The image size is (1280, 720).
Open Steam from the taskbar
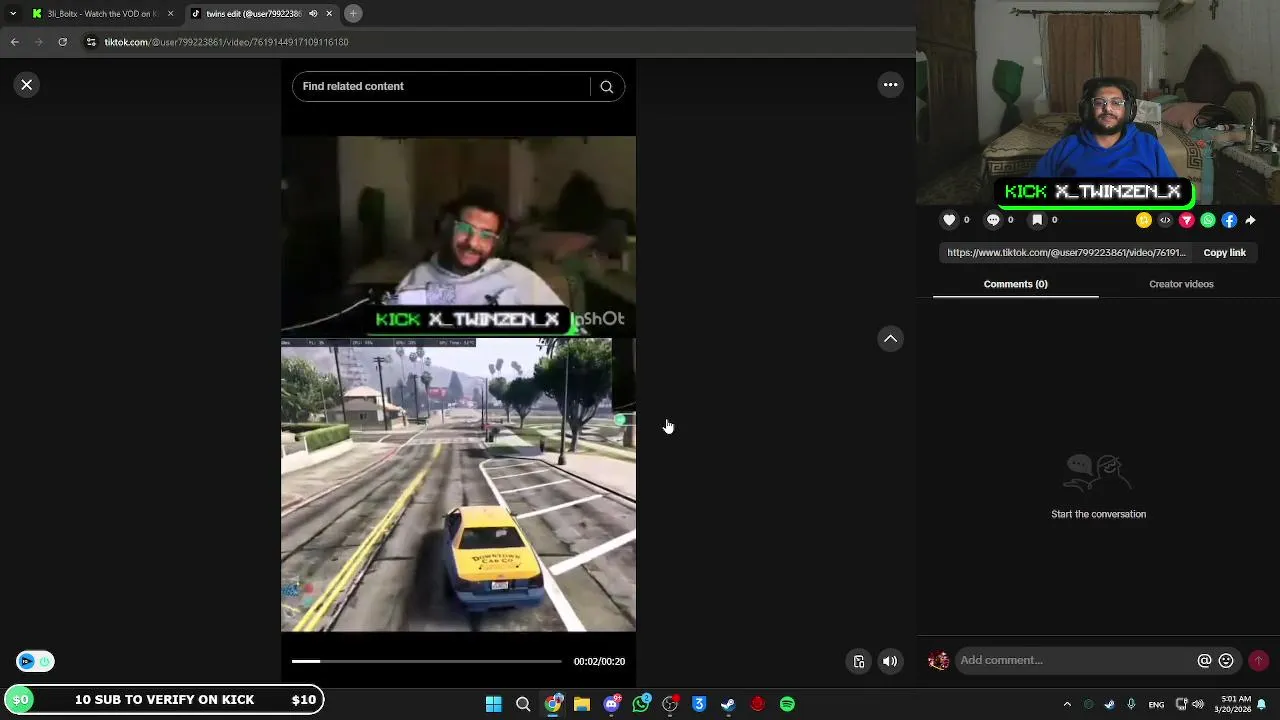728,704
